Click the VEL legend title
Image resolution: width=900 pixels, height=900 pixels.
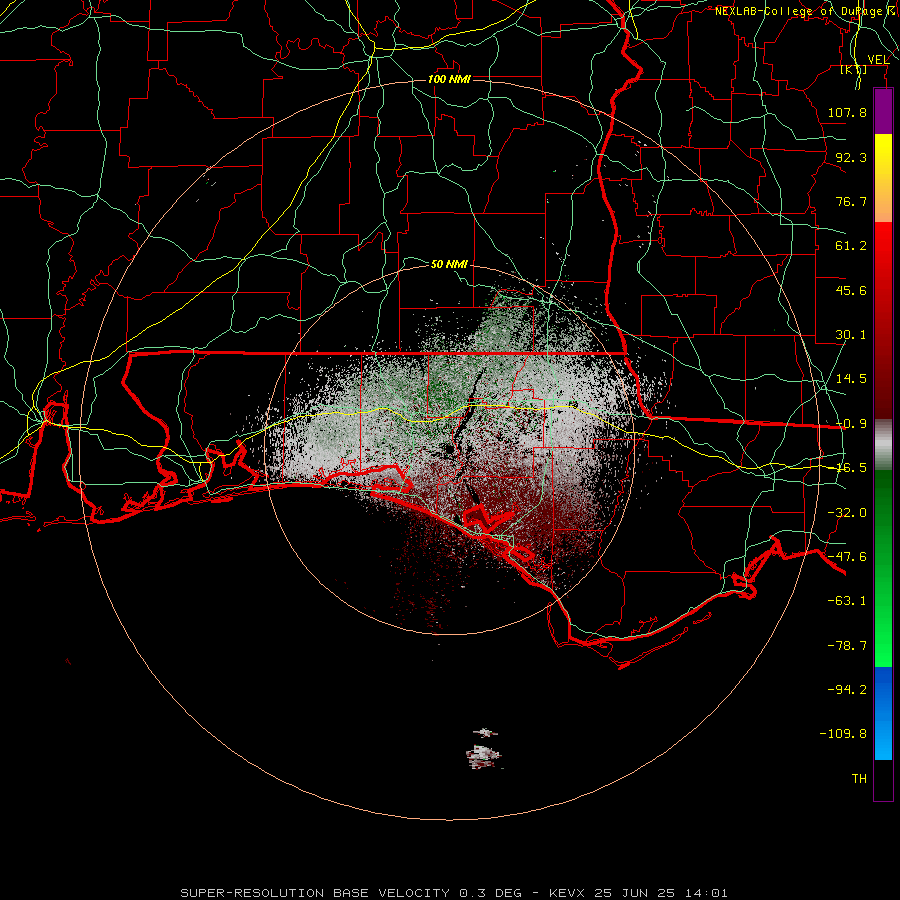pos(878,60)
